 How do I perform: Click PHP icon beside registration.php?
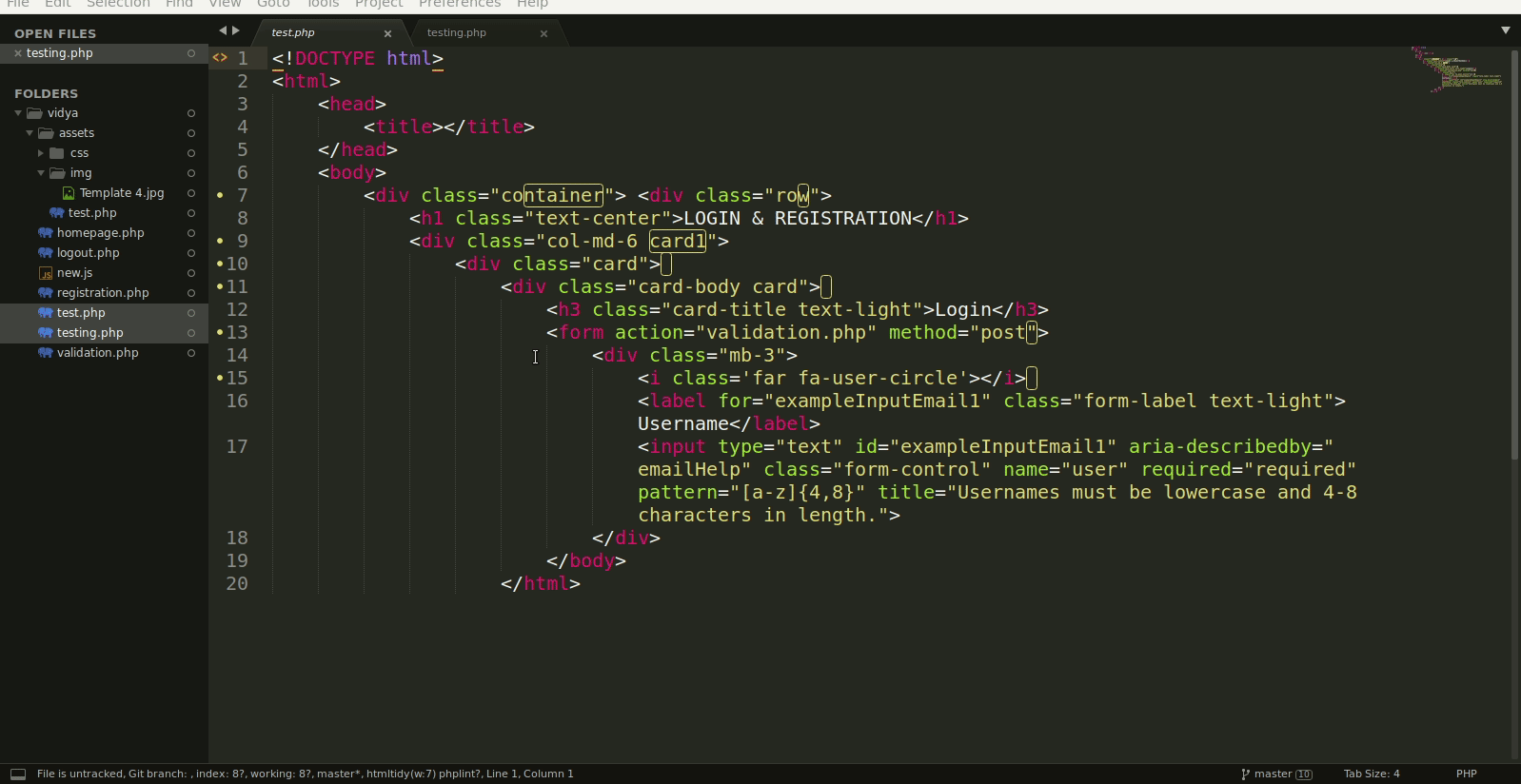click(45, 293)
